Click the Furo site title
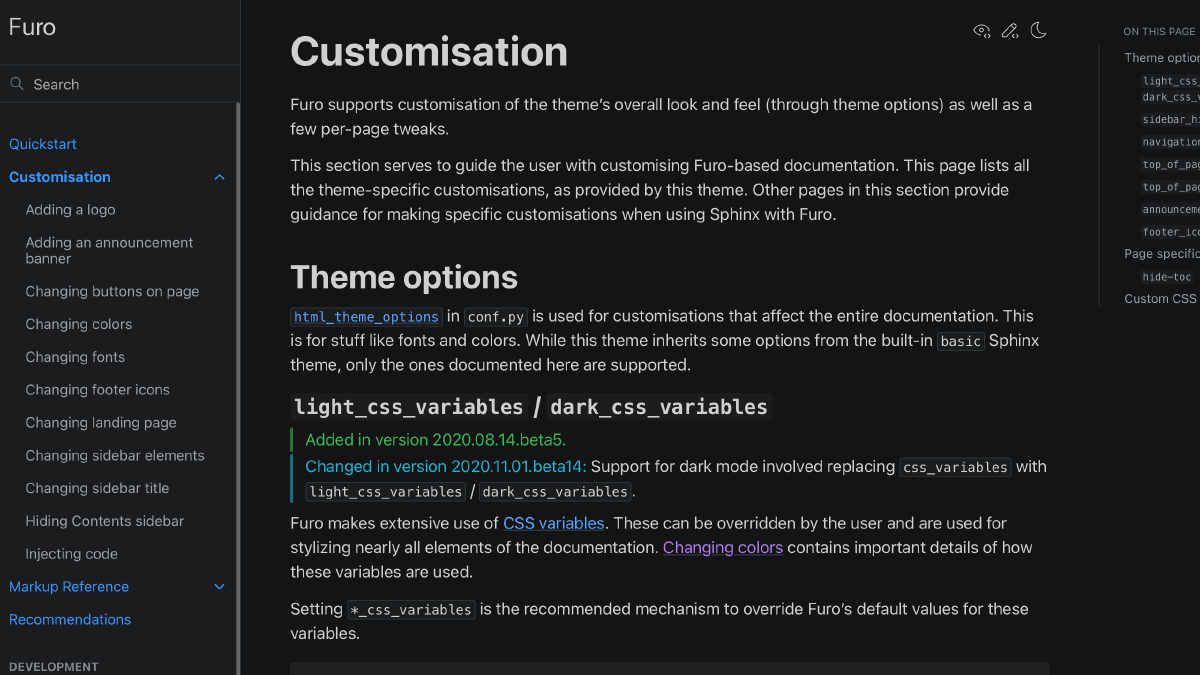The width and height of the screenshot is (1200, 675). 32,27
